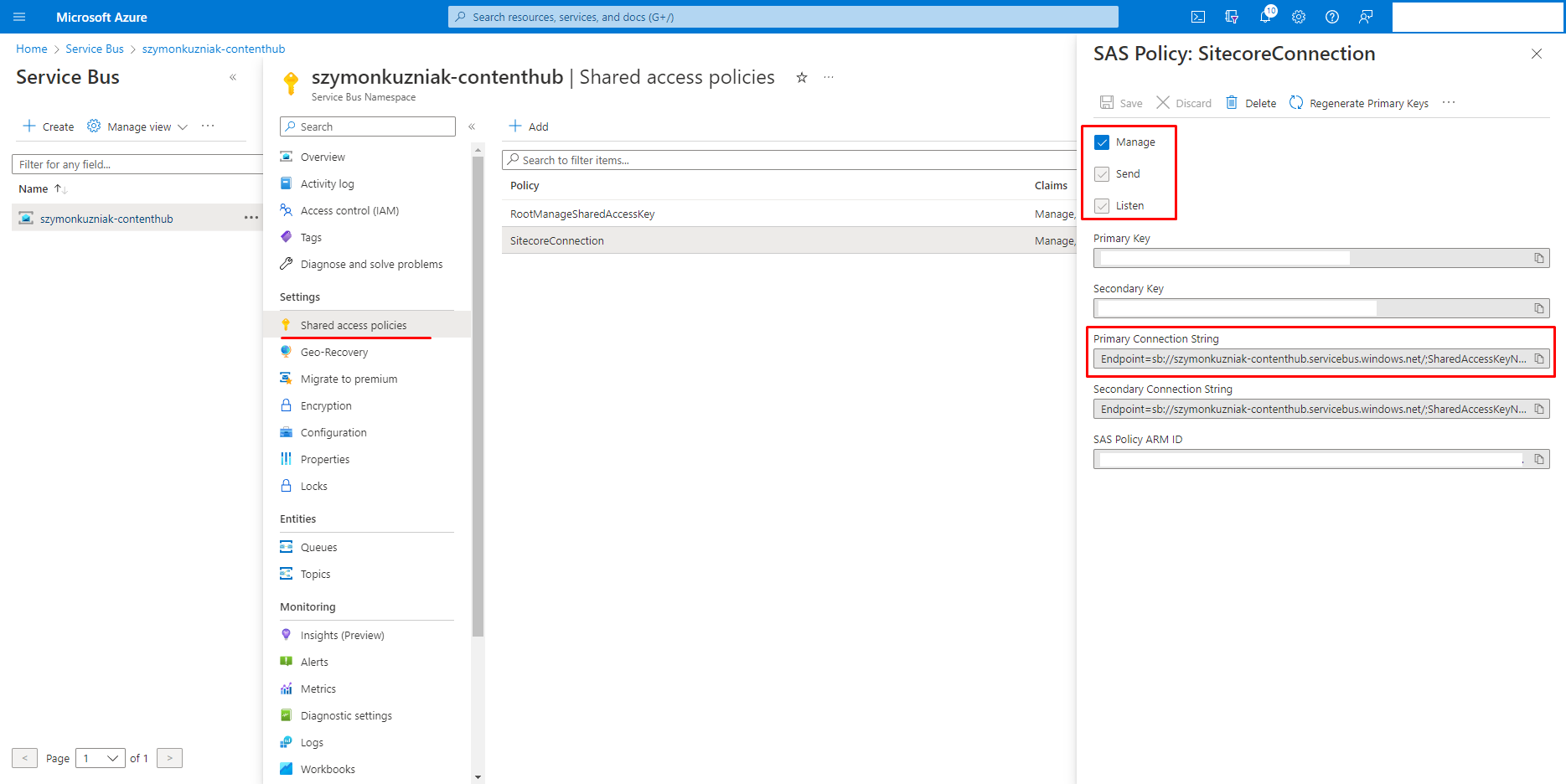Open Cloud Shell from the top bar

(1198, 17)
